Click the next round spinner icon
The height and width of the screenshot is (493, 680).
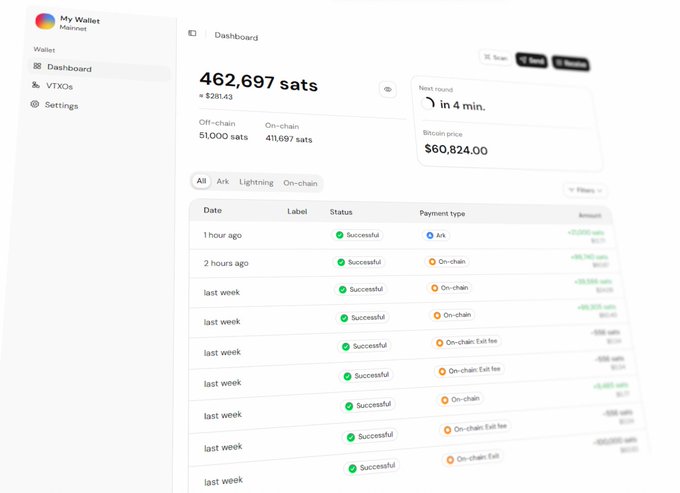click(428, 103)
